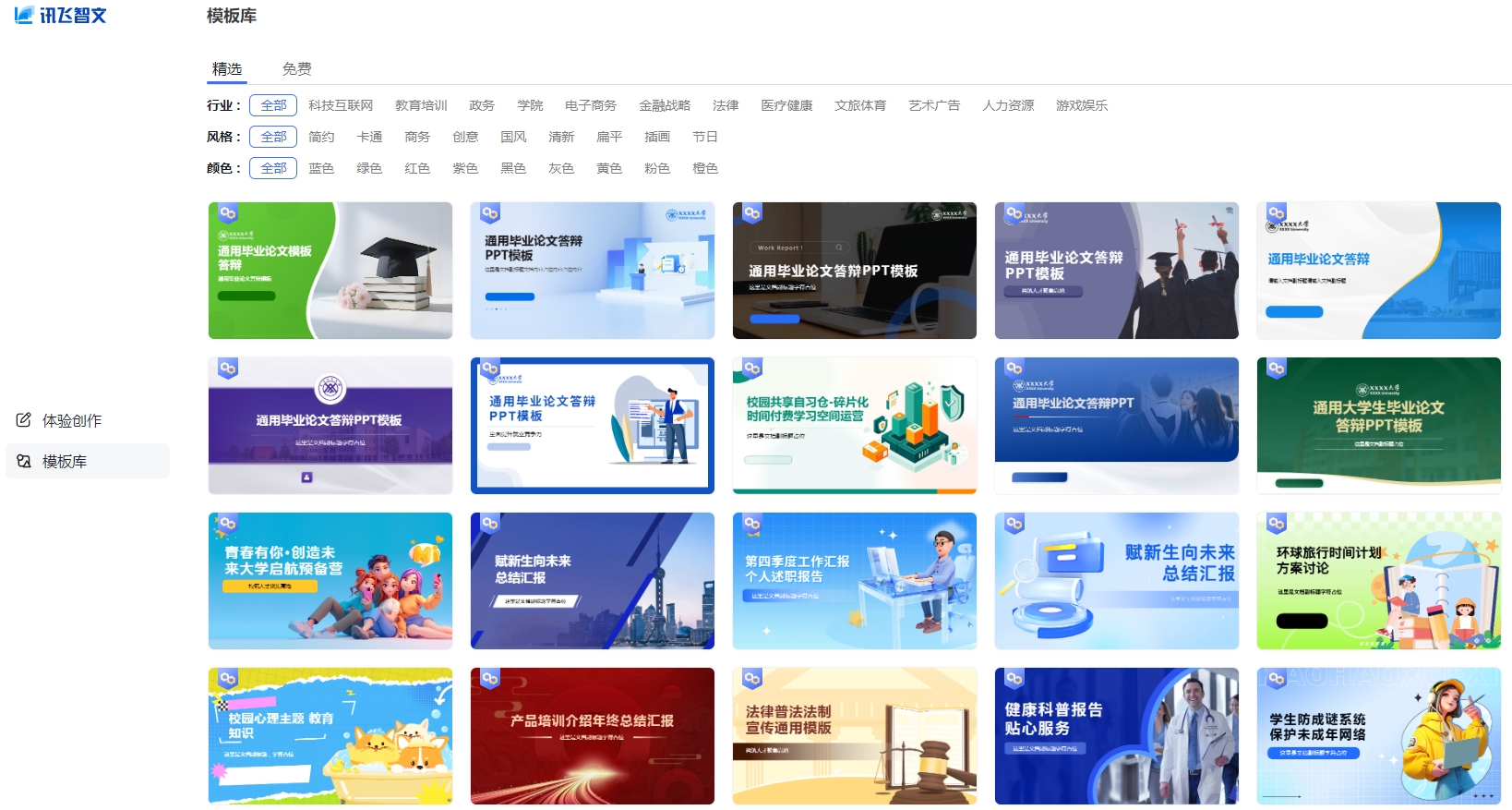
Task: Select 全部 in the 颜色 filter row
Action: (x=273, y=168)
